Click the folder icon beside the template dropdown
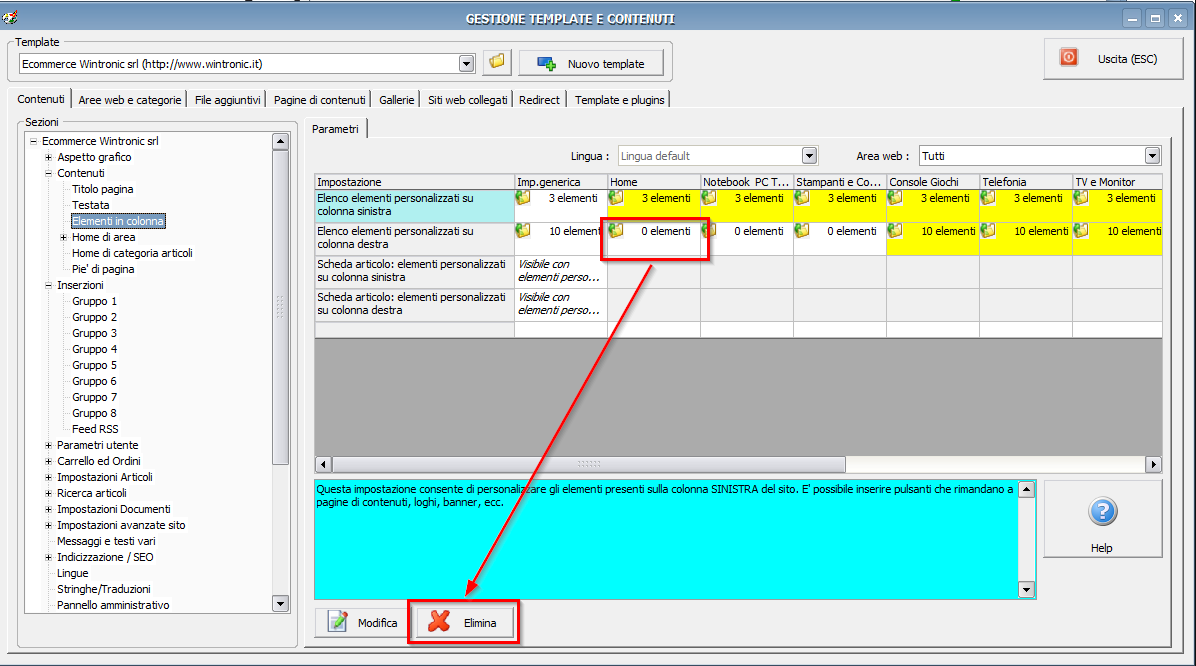Screen dimensions: 1196x666 point(497,62)
